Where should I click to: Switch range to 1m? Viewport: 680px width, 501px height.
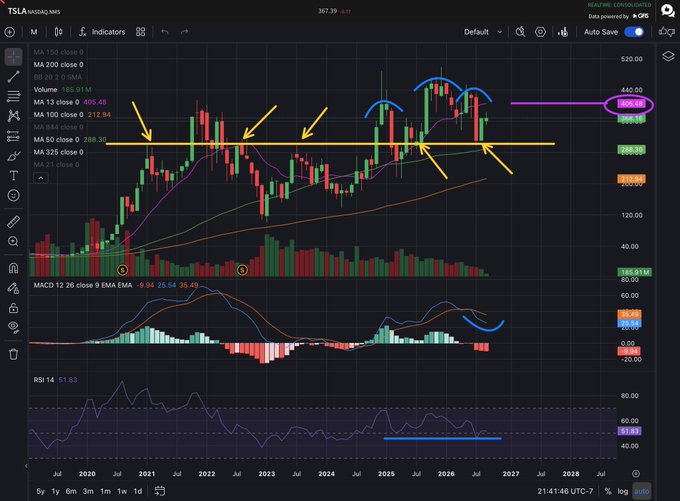pyautogui.click(x=105, y=491)
